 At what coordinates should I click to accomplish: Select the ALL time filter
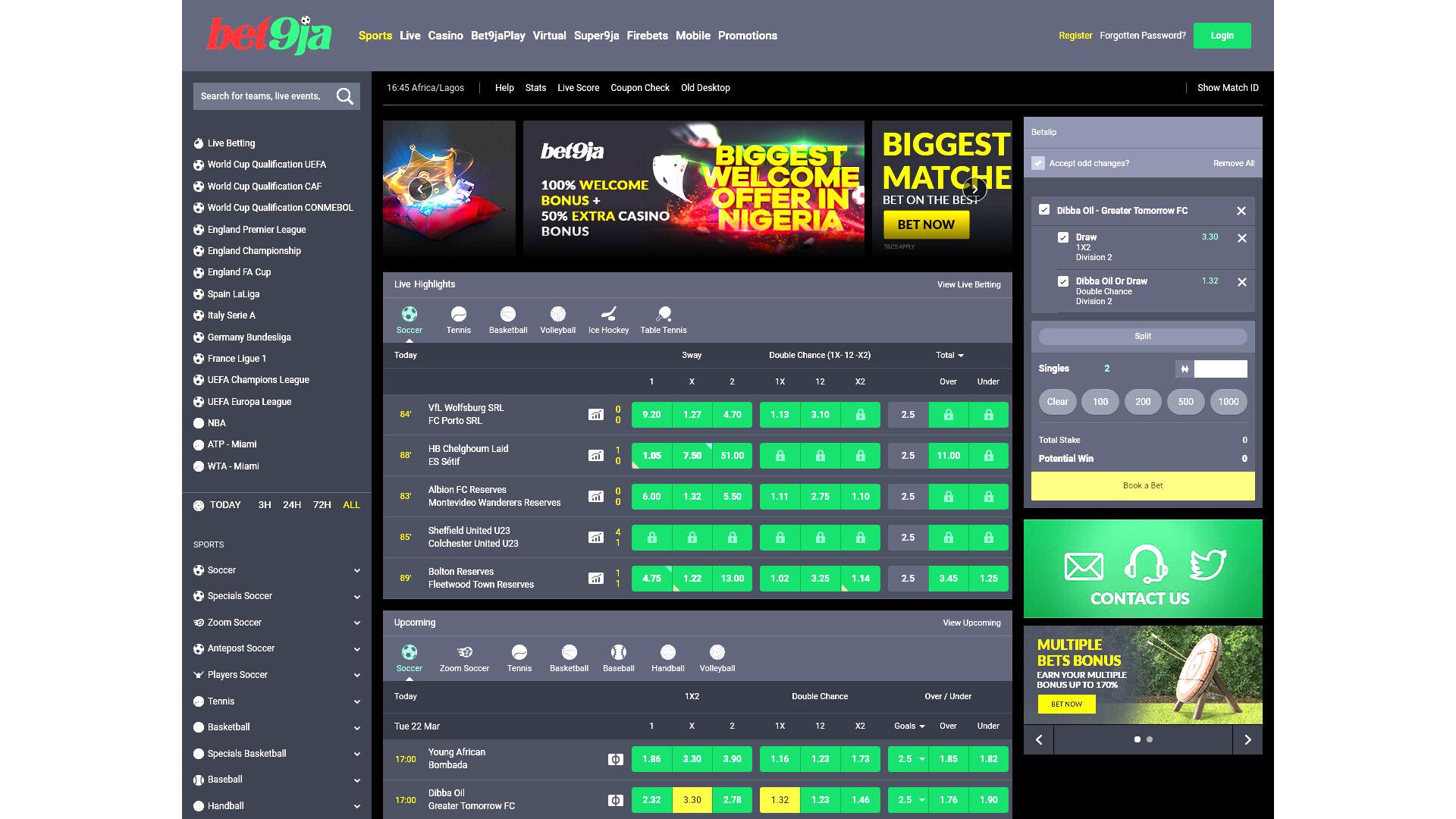[352, 505]
